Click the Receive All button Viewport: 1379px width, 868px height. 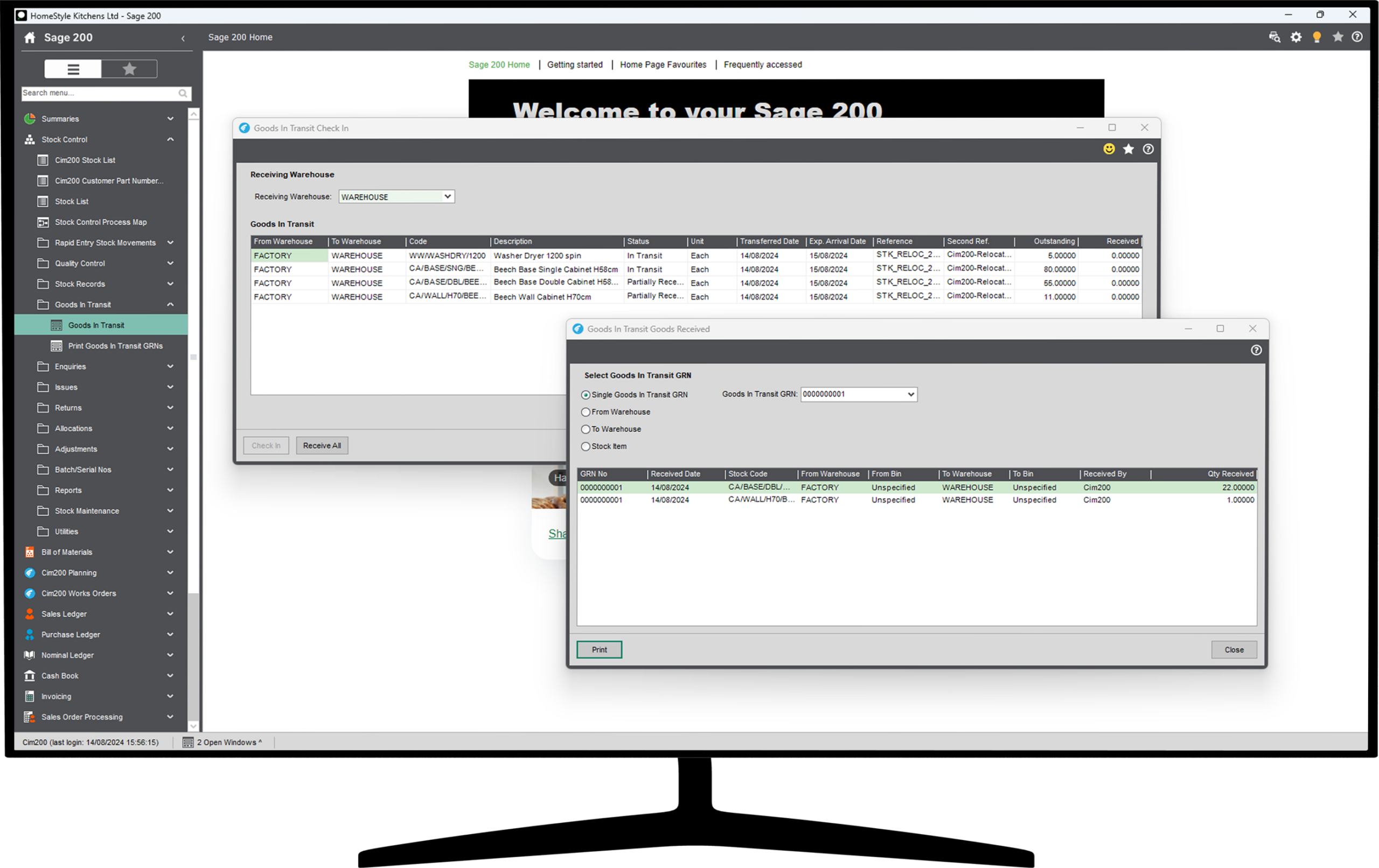(322, 446)
